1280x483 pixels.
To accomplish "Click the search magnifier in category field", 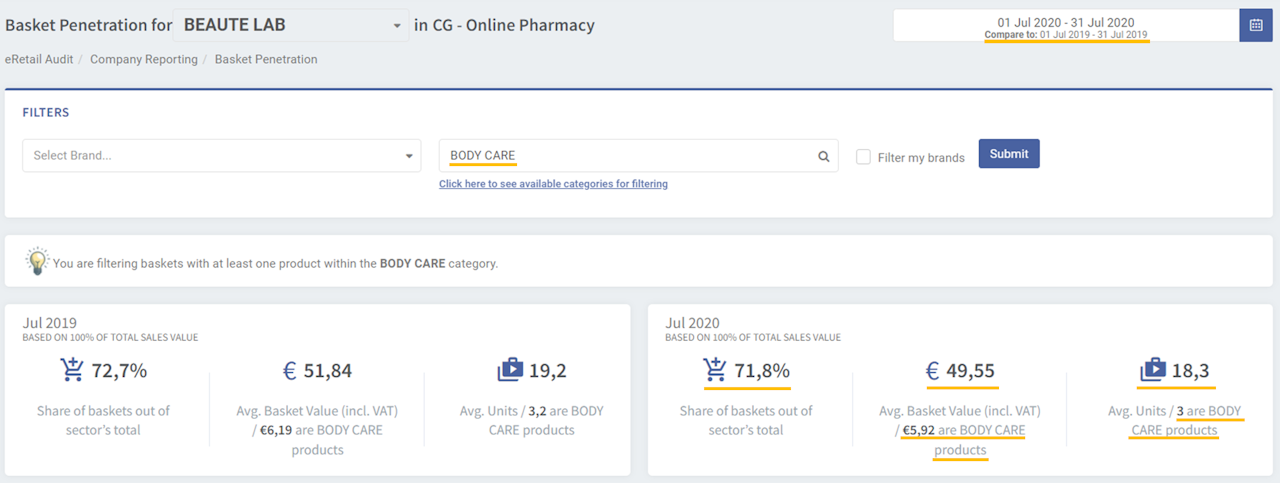I will (824, 156).
